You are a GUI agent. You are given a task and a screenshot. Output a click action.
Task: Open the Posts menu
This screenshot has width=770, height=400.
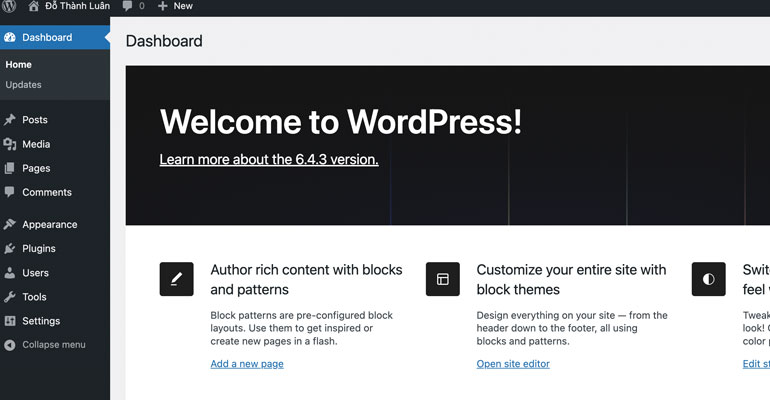click(x=55, y=120)
